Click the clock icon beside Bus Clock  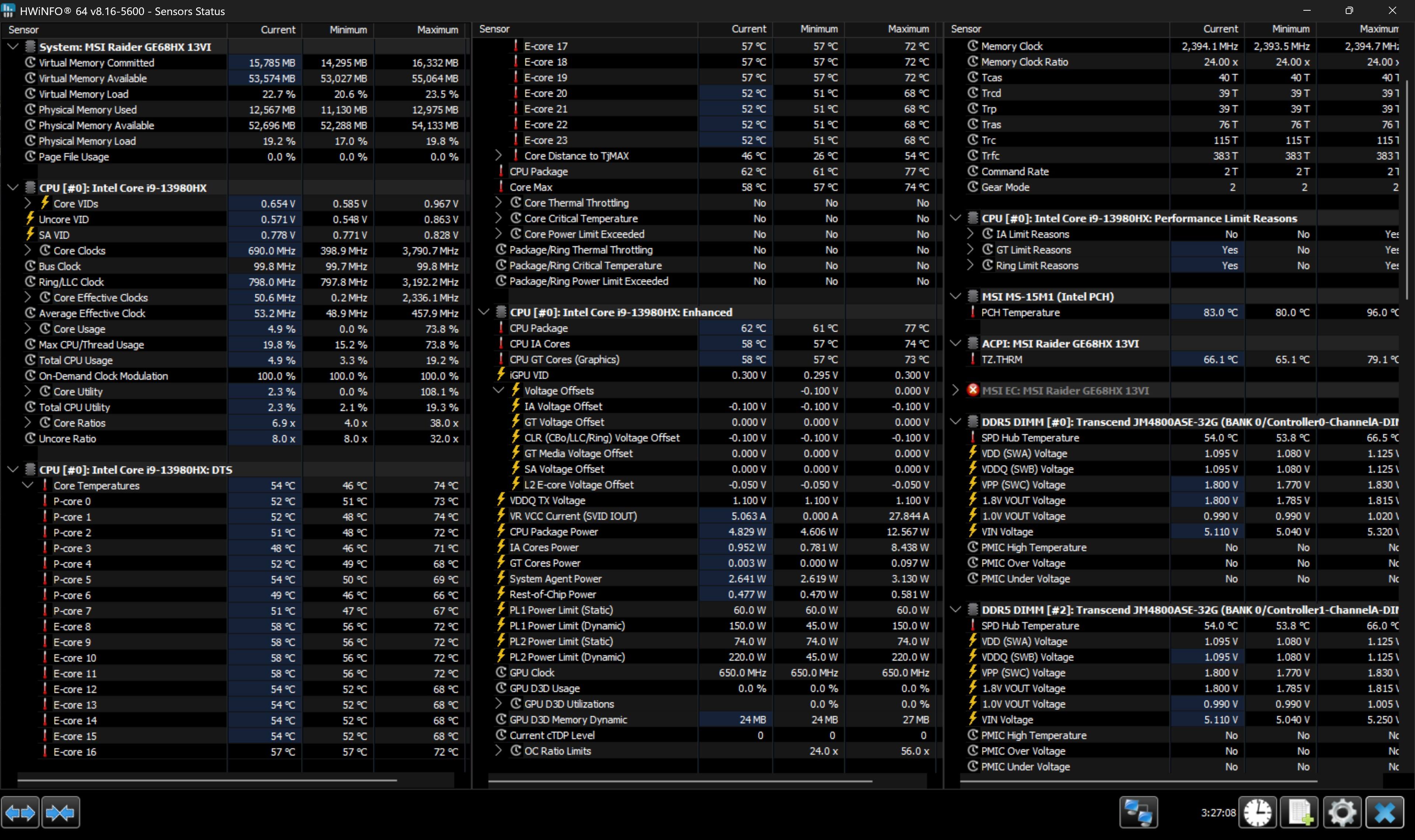(31, 266)
